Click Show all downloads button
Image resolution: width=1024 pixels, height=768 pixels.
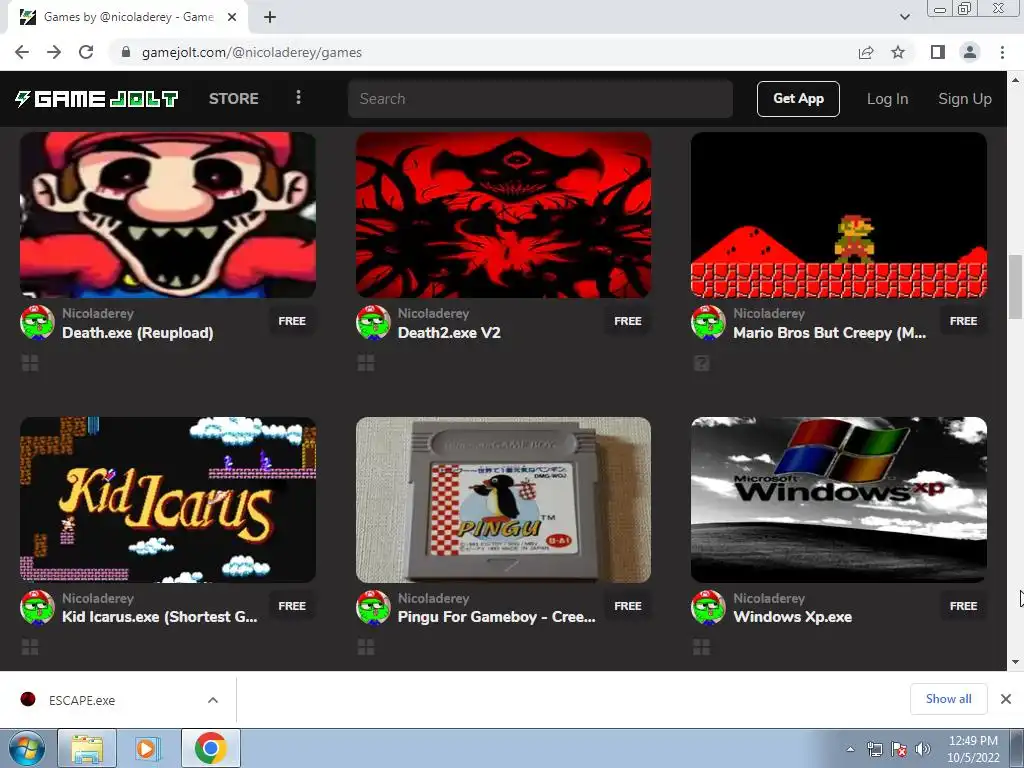point(948,699)
